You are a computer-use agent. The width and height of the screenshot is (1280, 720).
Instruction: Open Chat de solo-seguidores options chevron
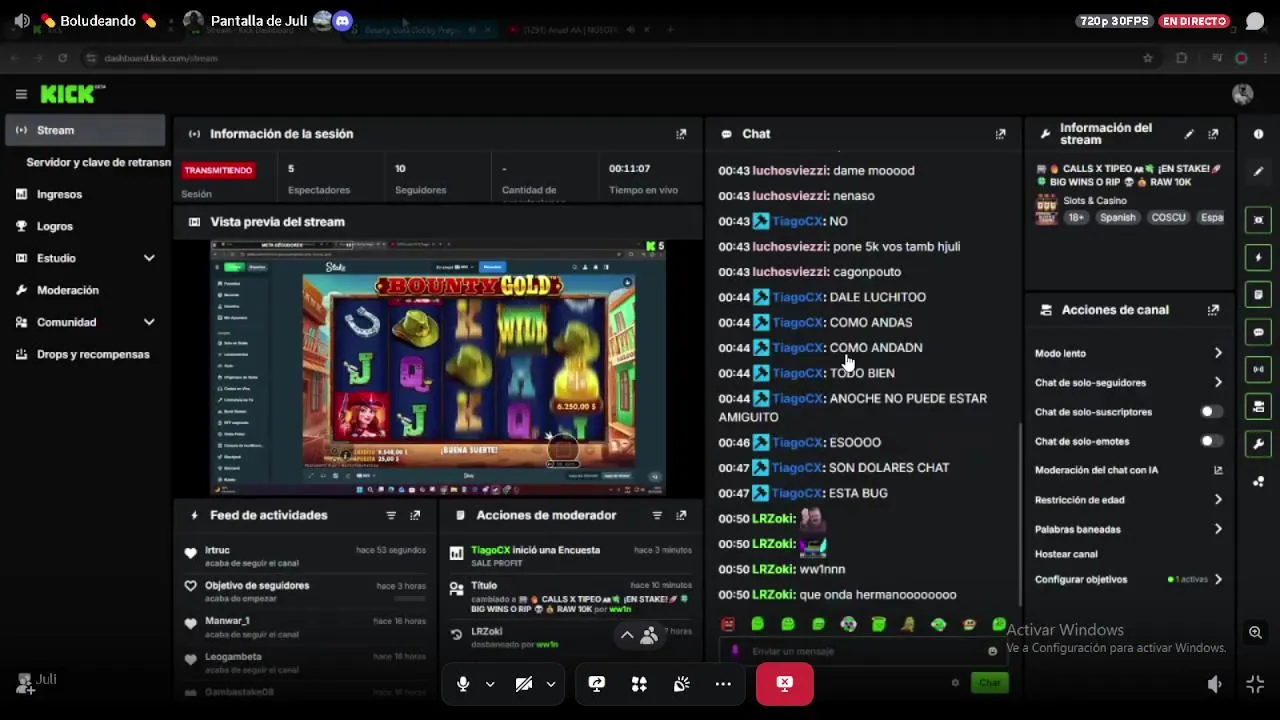pyautogui.click(x=1218, y=382)
